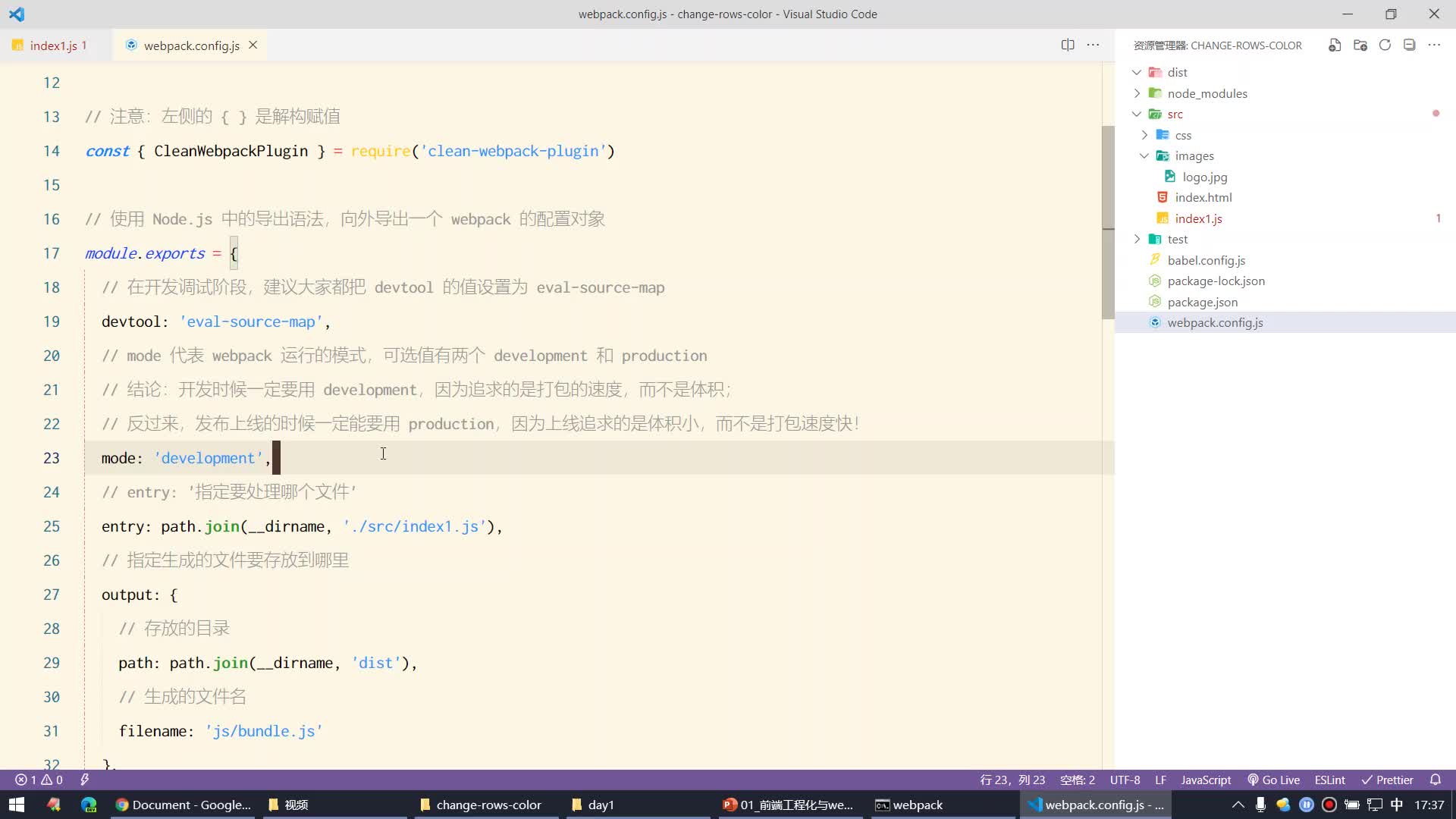Collapse the src folder
This screenshot has height=819, width=1456.
pos(1137,114)
